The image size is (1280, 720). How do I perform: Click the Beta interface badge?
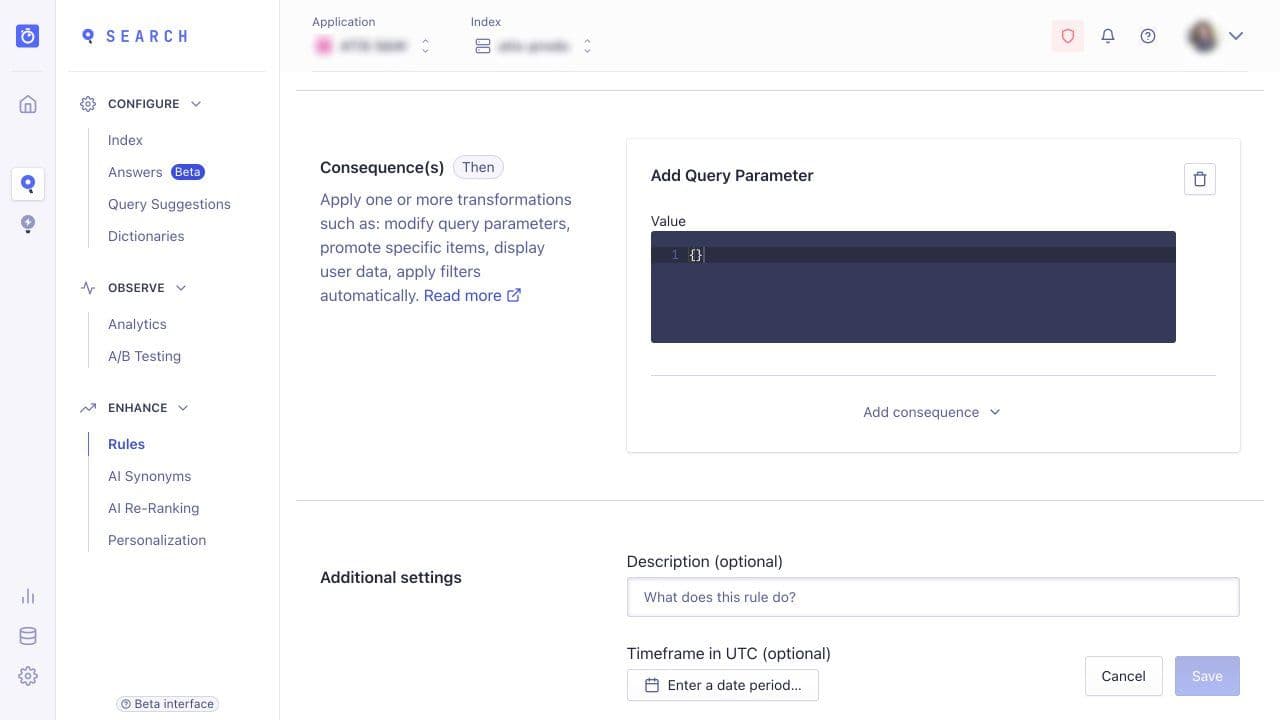[x=167, y=704]
